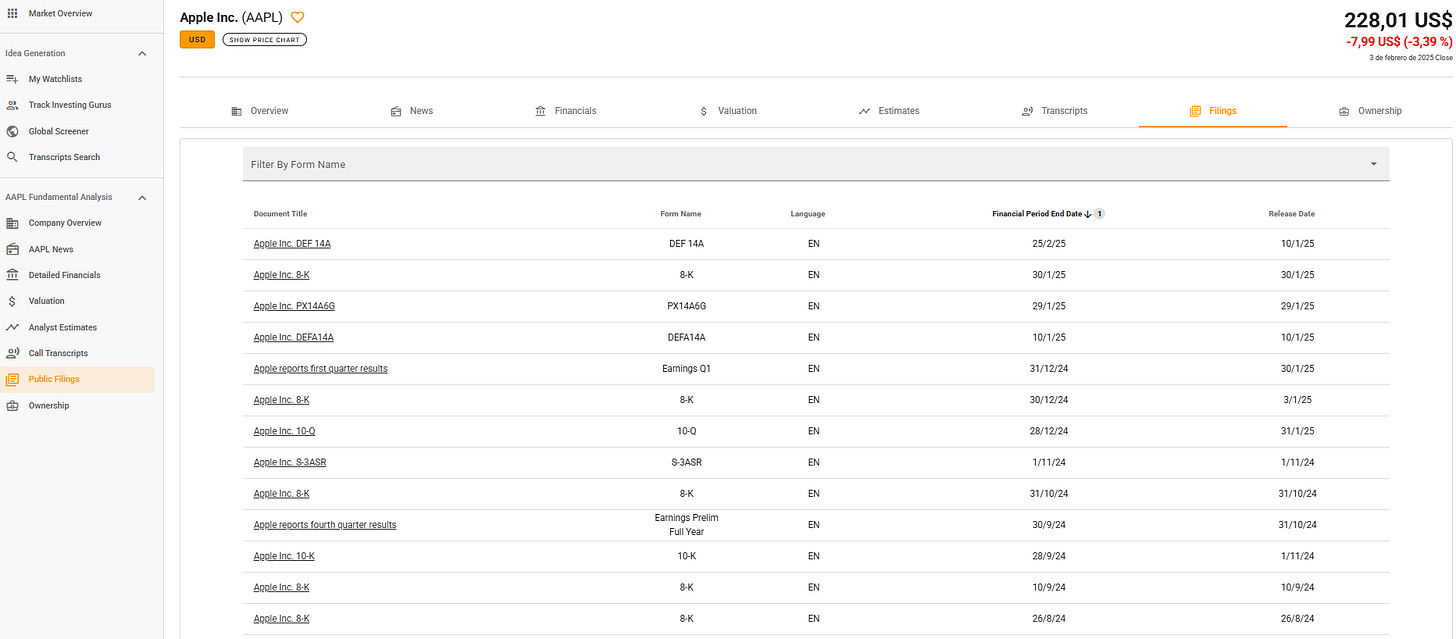1456x639 pixels.
Task: Switch to the Financials tab
Action: click(x=565, y=111)
